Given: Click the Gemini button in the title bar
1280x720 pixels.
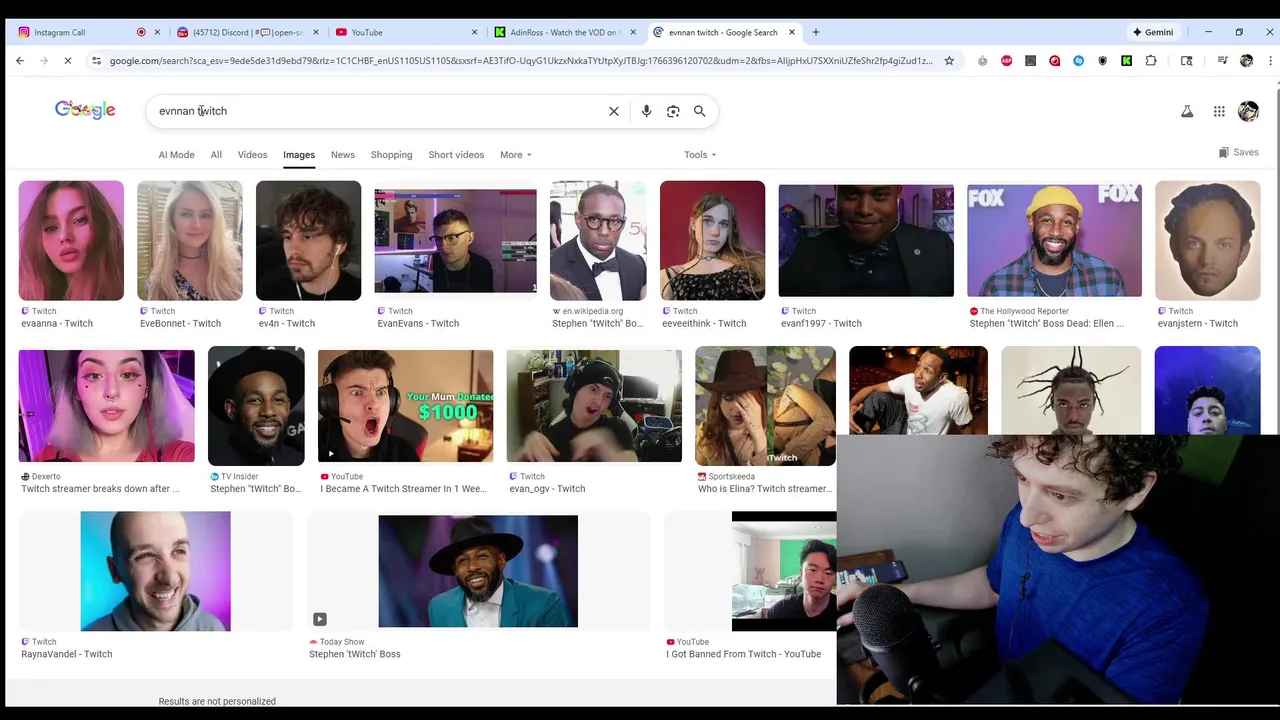Looking at the screenshot, I should [x=1153, y=32].
